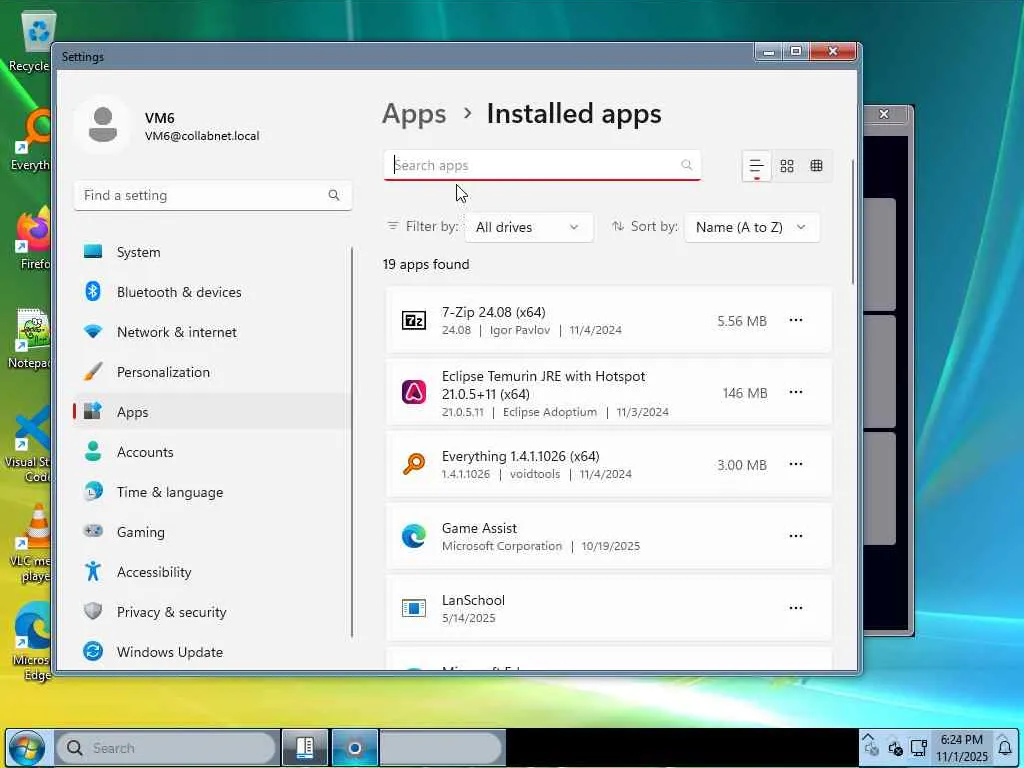Click the '19 apps found' text

426,264
